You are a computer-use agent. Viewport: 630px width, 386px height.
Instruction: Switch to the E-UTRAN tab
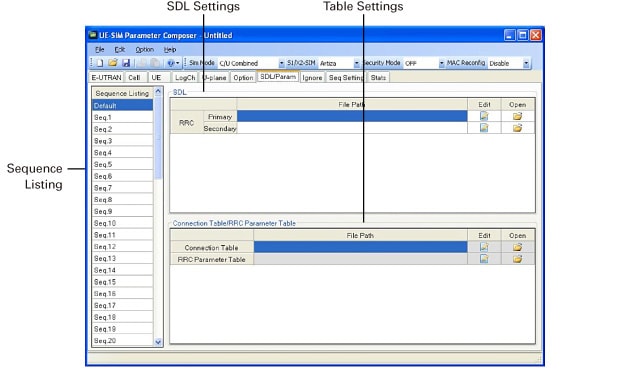pos(106,78)
